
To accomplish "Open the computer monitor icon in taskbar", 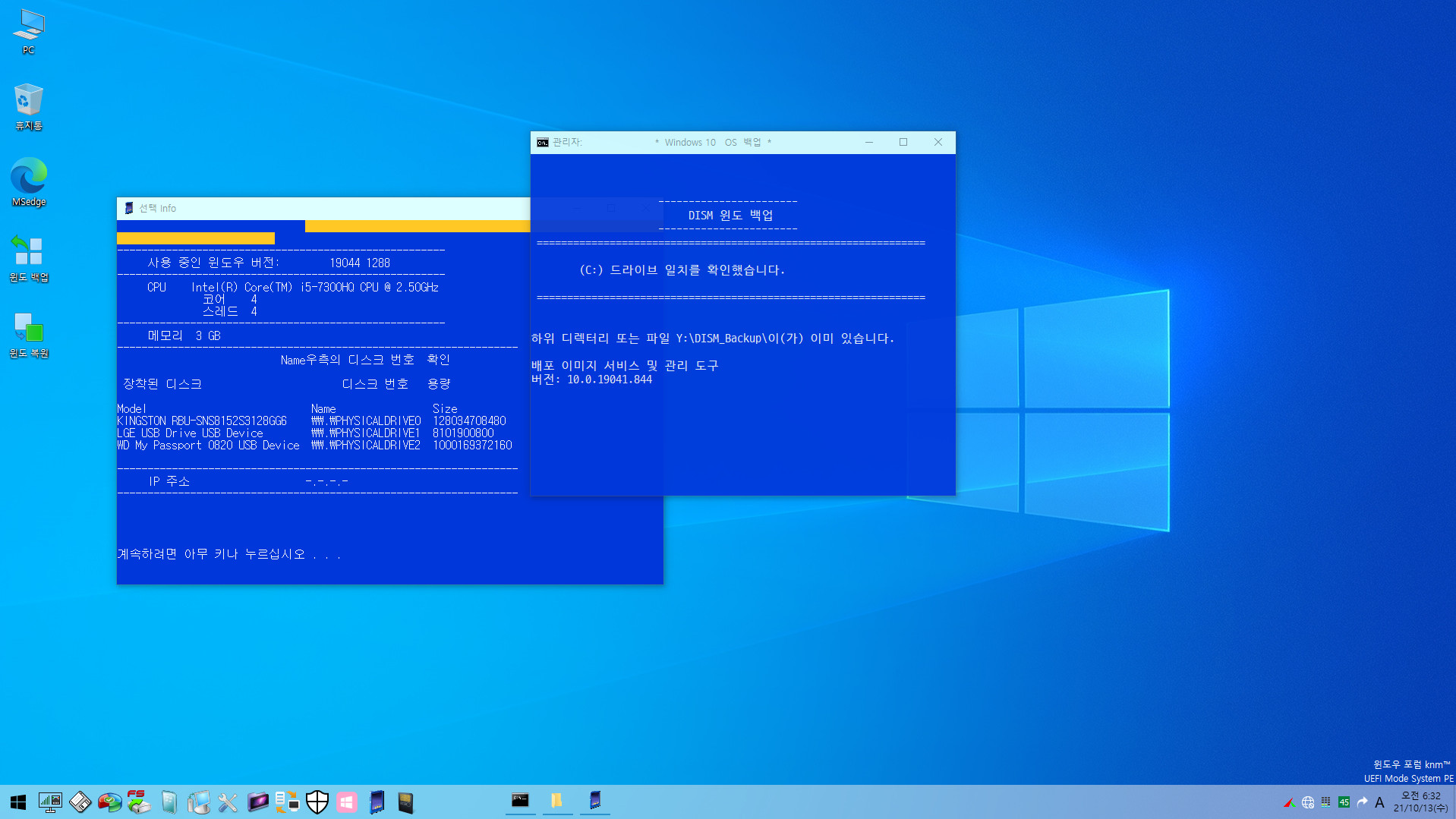I will click(x=198, y=802).
